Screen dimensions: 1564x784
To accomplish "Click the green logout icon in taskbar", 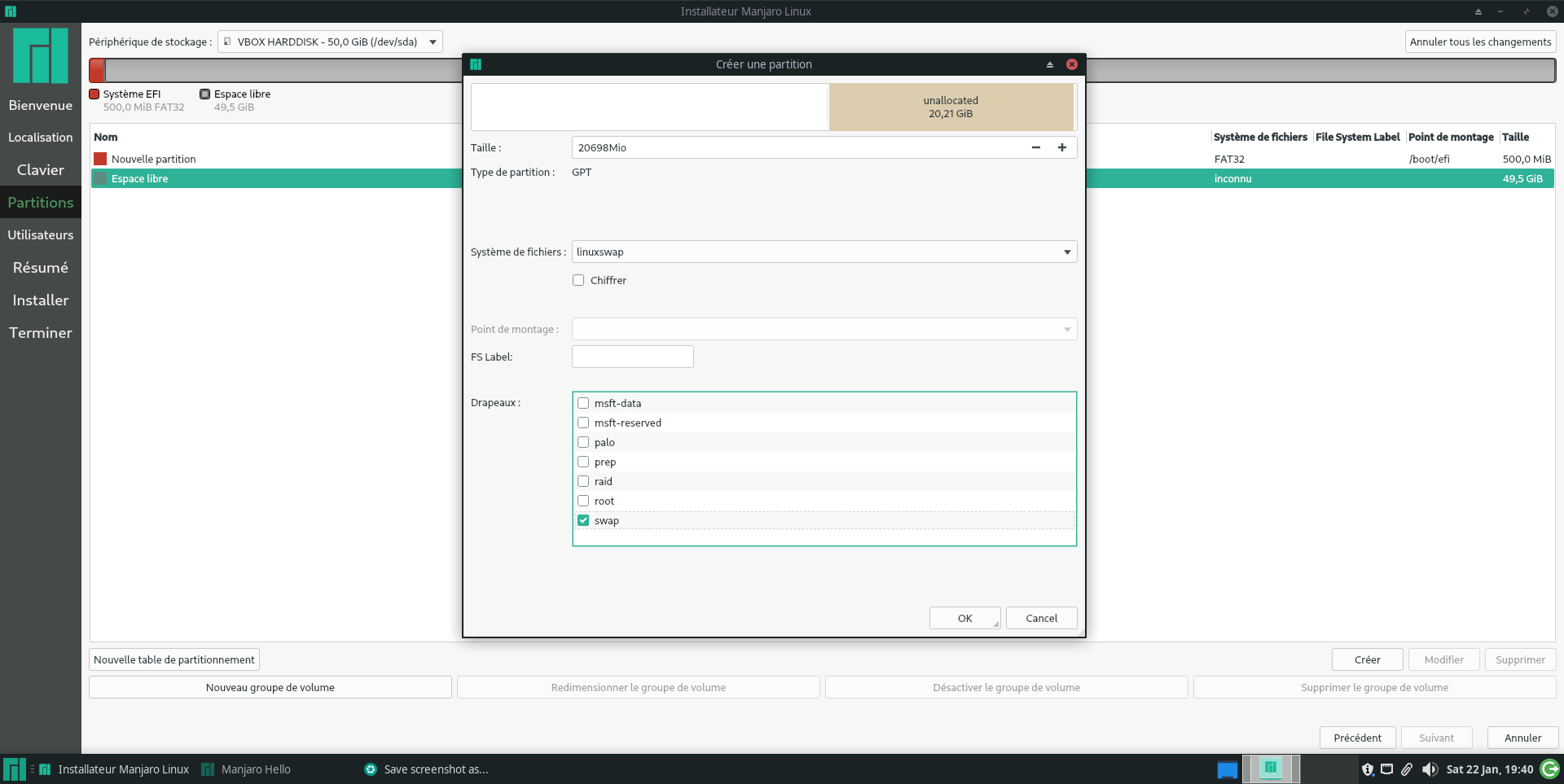I will [x=1549, y=769].
